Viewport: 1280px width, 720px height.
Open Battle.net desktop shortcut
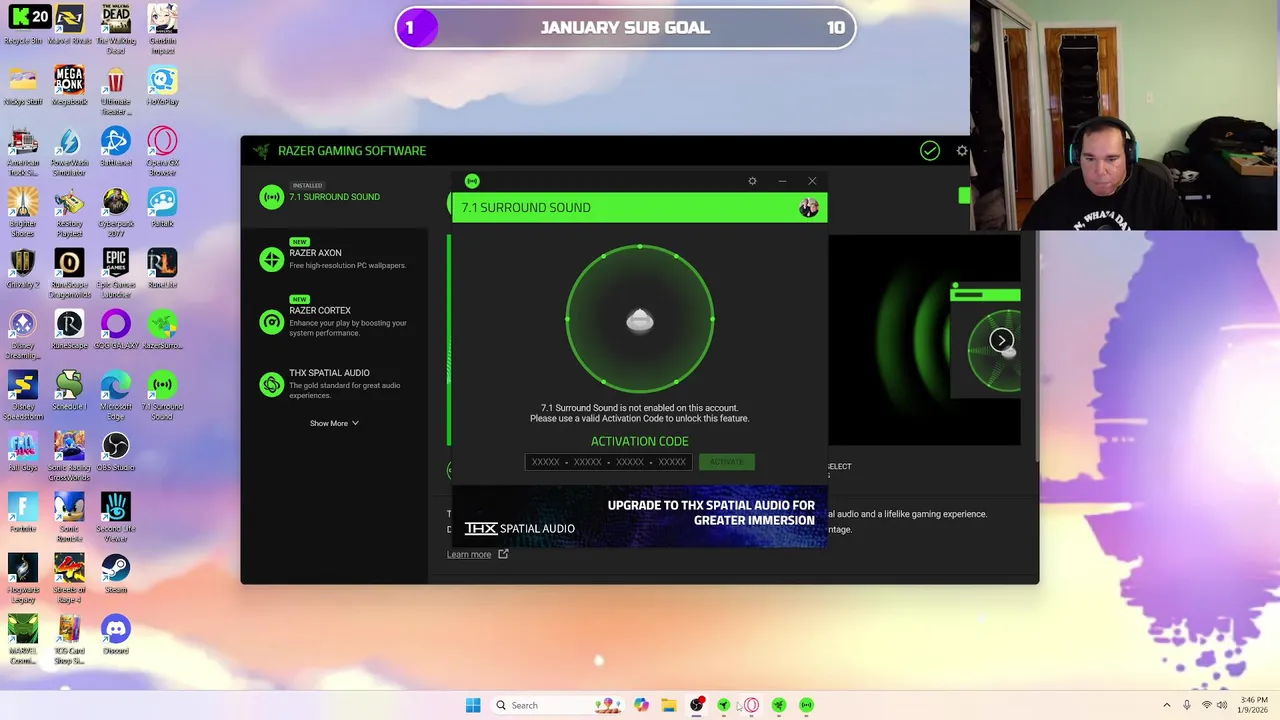click(116, 147)
